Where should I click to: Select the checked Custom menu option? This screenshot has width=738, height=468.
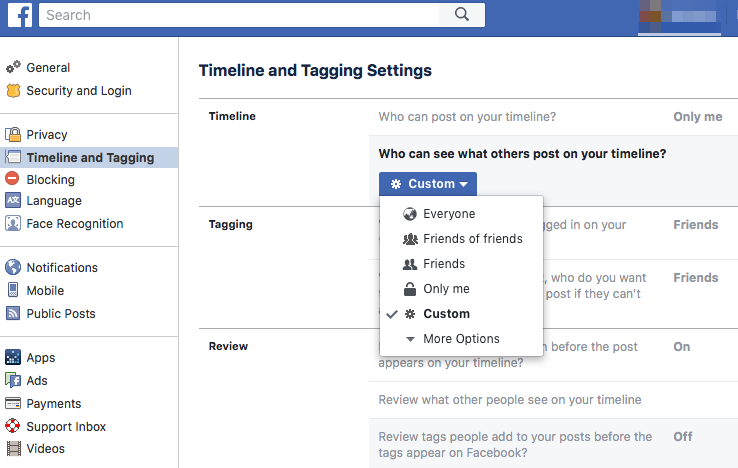(x=446, y=314)
